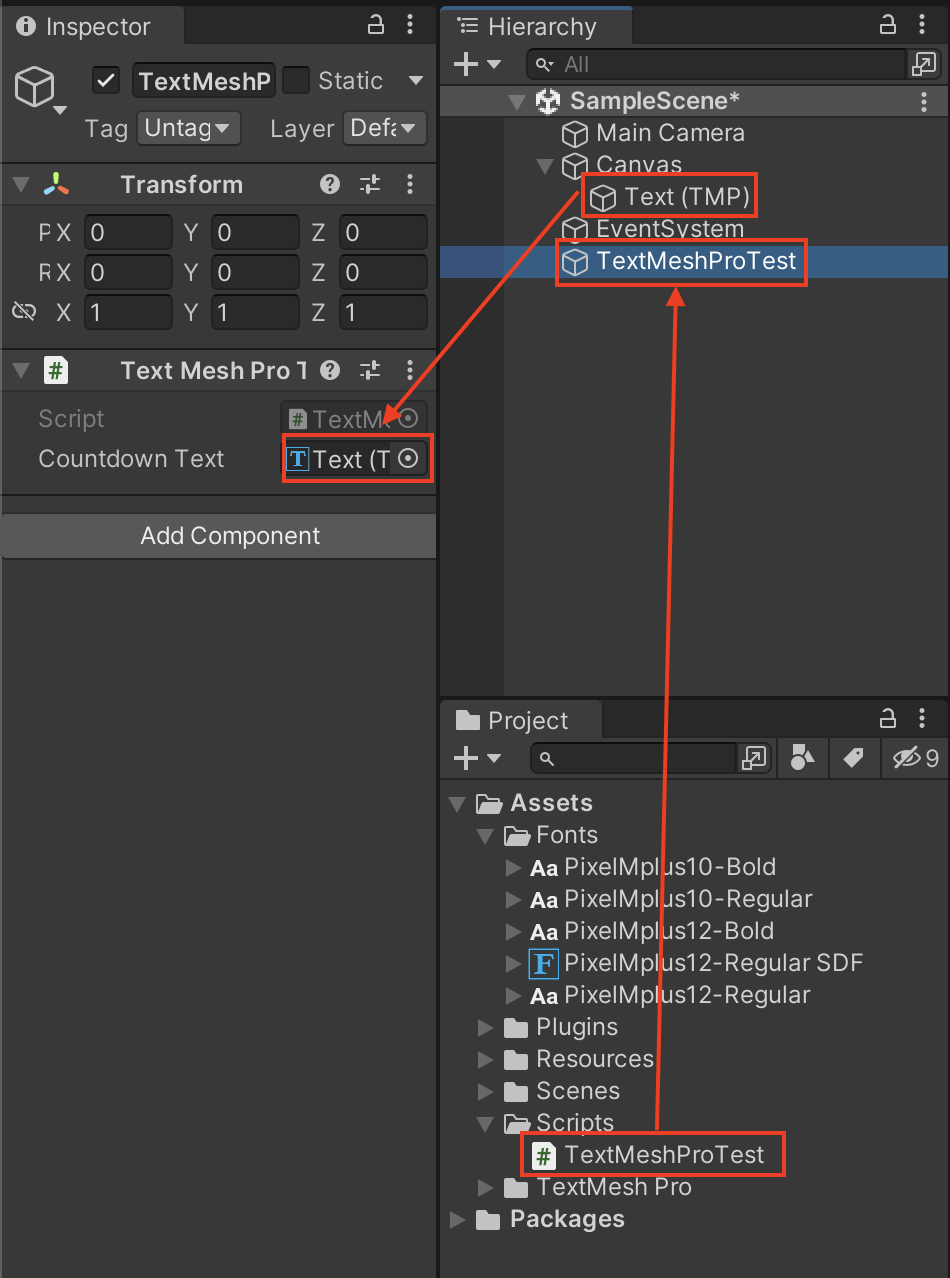
Task: Click the label filter icon in the Project toolbar
Action: pyautogui.click(x=854, y=758)
